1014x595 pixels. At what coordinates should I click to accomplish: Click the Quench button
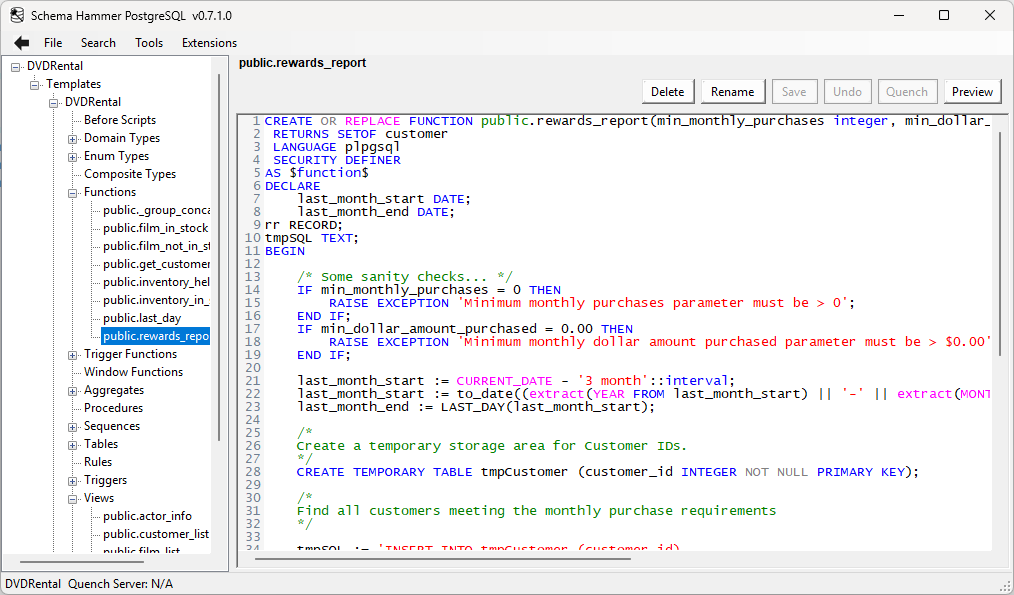point(907,91)
